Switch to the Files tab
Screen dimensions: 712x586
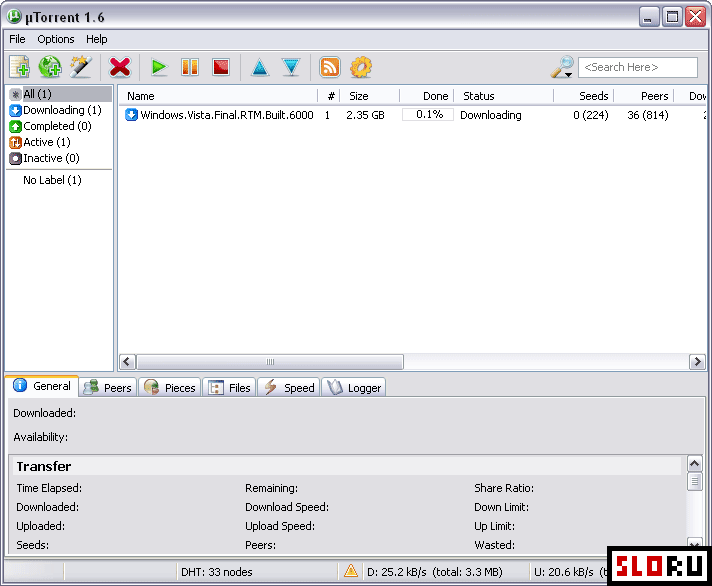click(229, 388)
